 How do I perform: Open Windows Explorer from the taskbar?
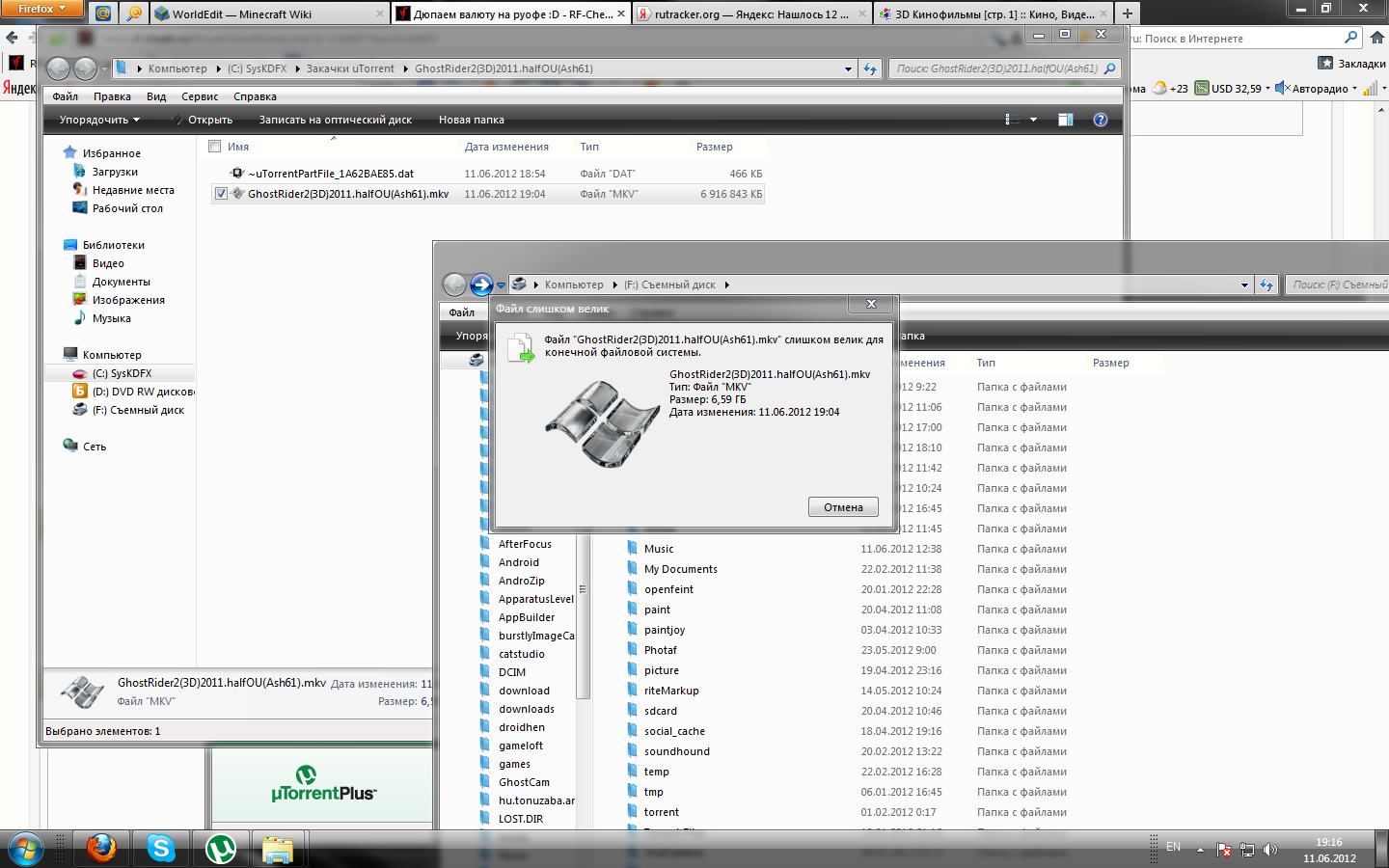click(278, 849)
